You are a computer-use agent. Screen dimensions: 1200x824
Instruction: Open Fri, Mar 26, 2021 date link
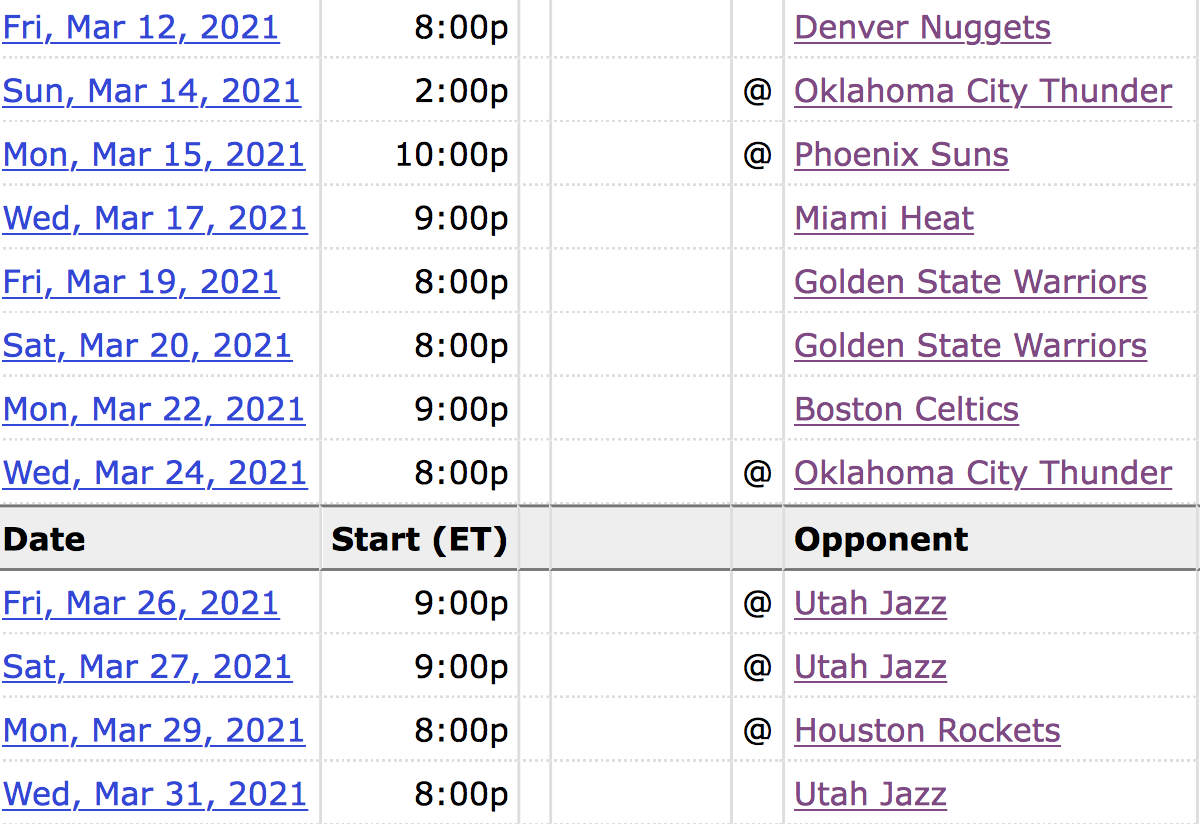click(141, 603)
